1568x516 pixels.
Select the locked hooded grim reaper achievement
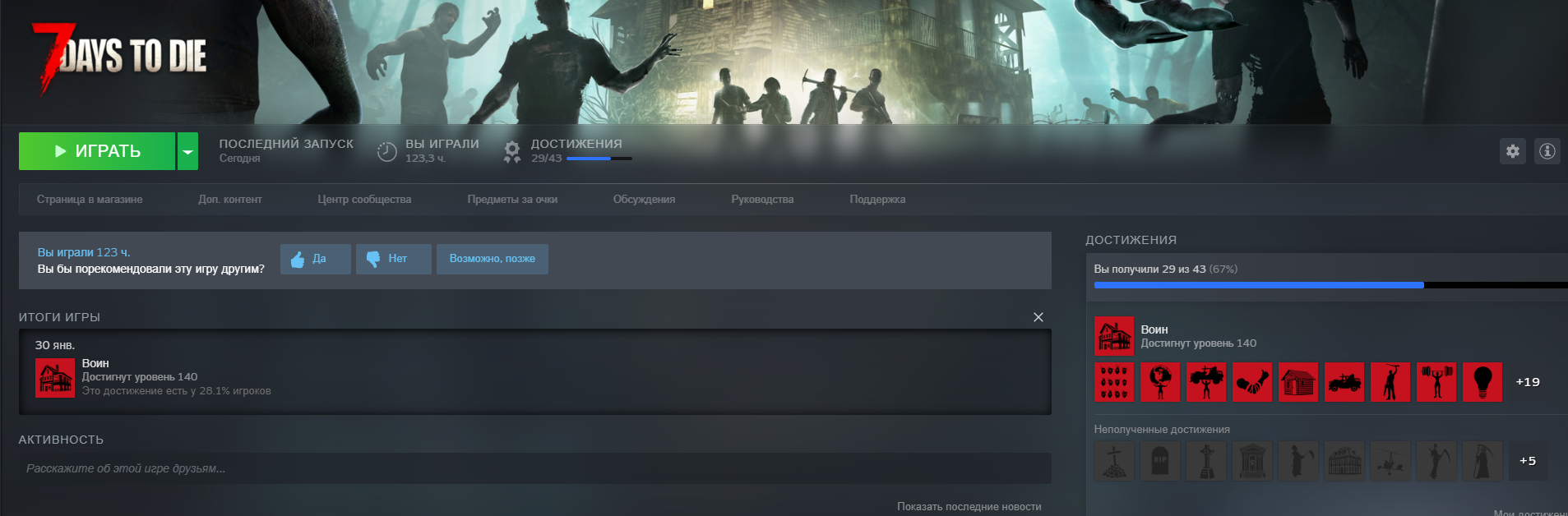[x=1482, y=461]
